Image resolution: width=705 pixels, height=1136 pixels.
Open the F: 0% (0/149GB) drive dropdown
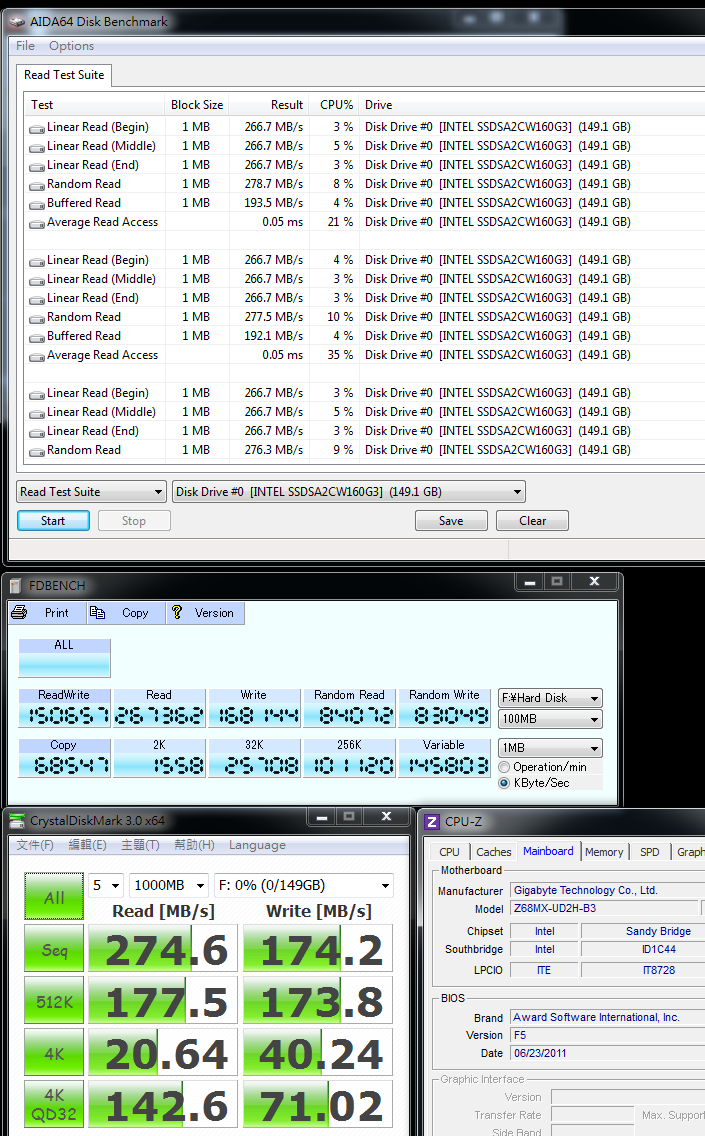click(x=304, y=885)
